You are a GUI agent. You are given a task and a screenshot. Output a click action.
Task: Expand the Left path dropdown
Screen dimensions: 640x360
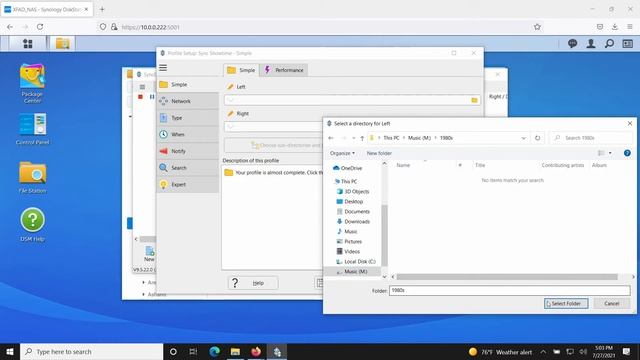(231, 100)
